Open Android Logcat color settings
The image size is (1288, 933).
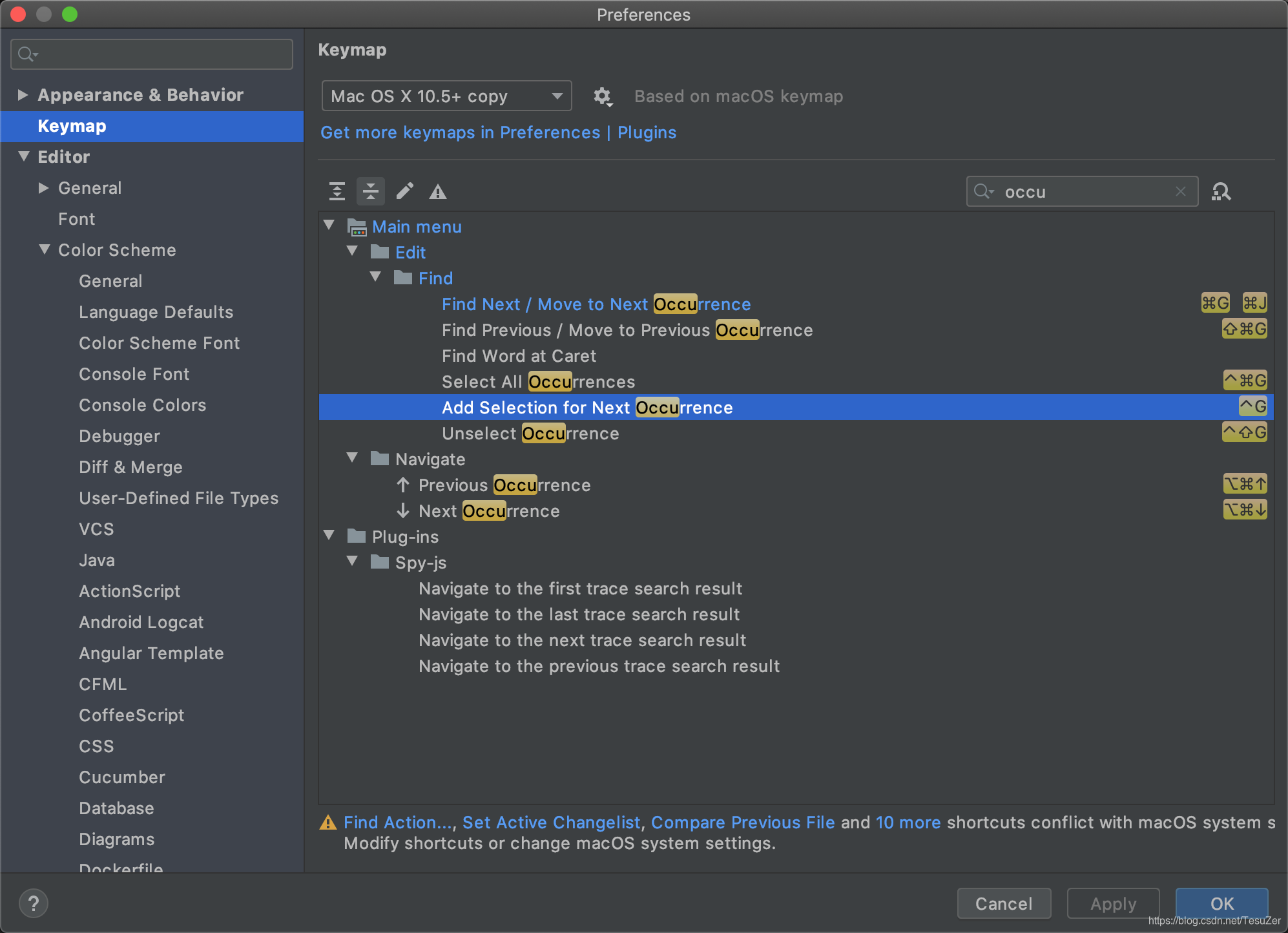point(141,622)
